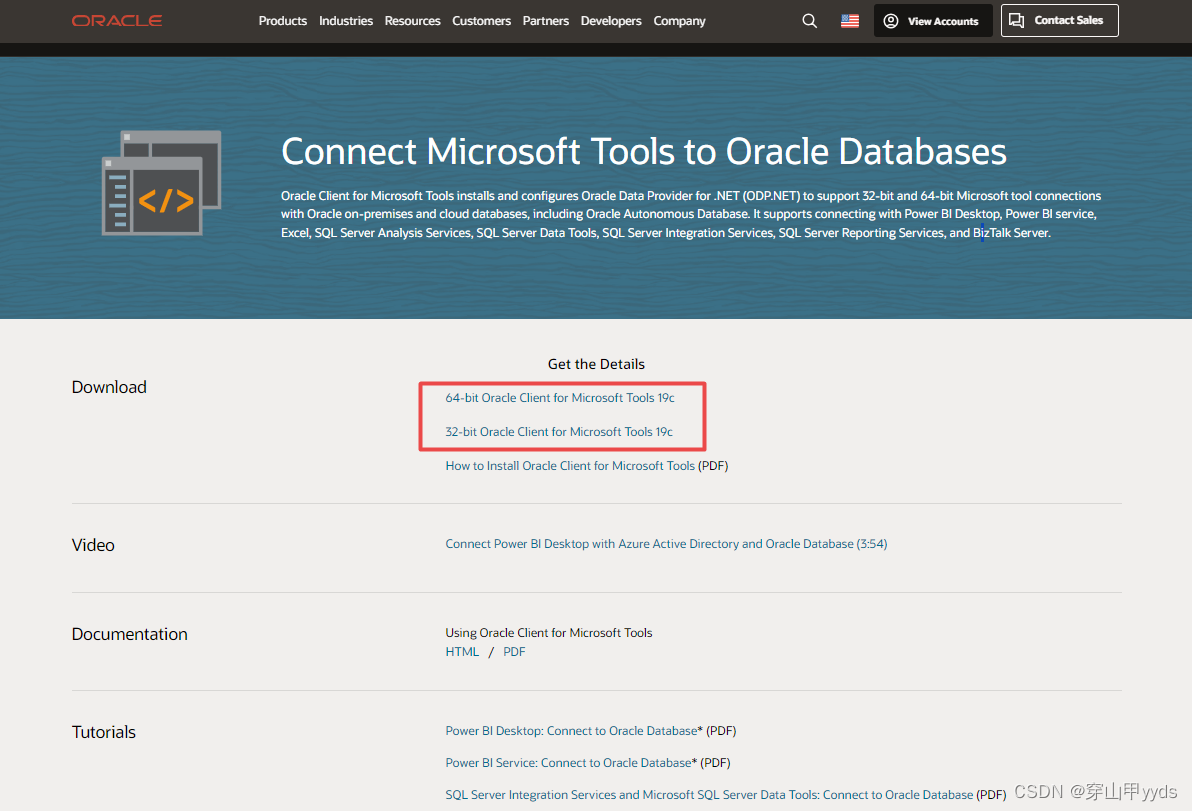Image resolution: width=1192 pixels, height=811 pixels.
Task: Open the Products menu
Action: pyautogui.click(x=283, y=21)
